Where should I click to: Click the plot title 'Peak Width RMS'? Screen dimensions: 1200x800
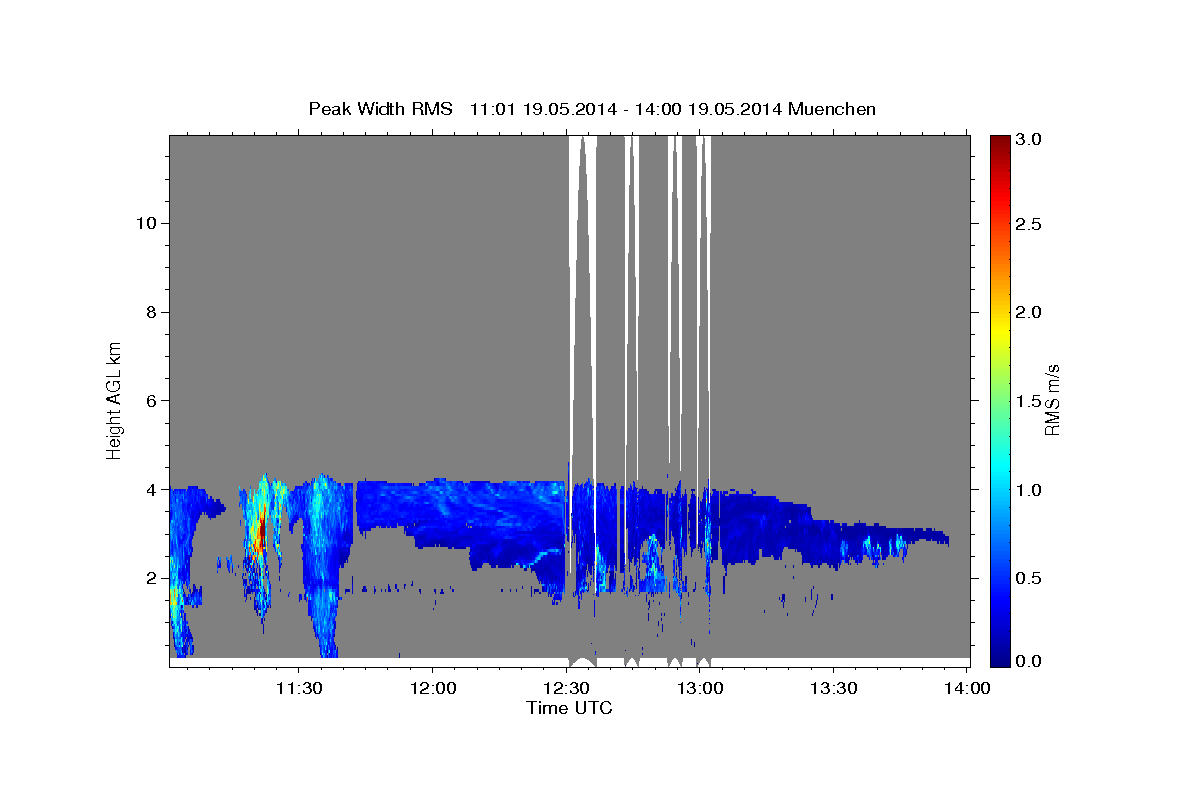[379, 108]
